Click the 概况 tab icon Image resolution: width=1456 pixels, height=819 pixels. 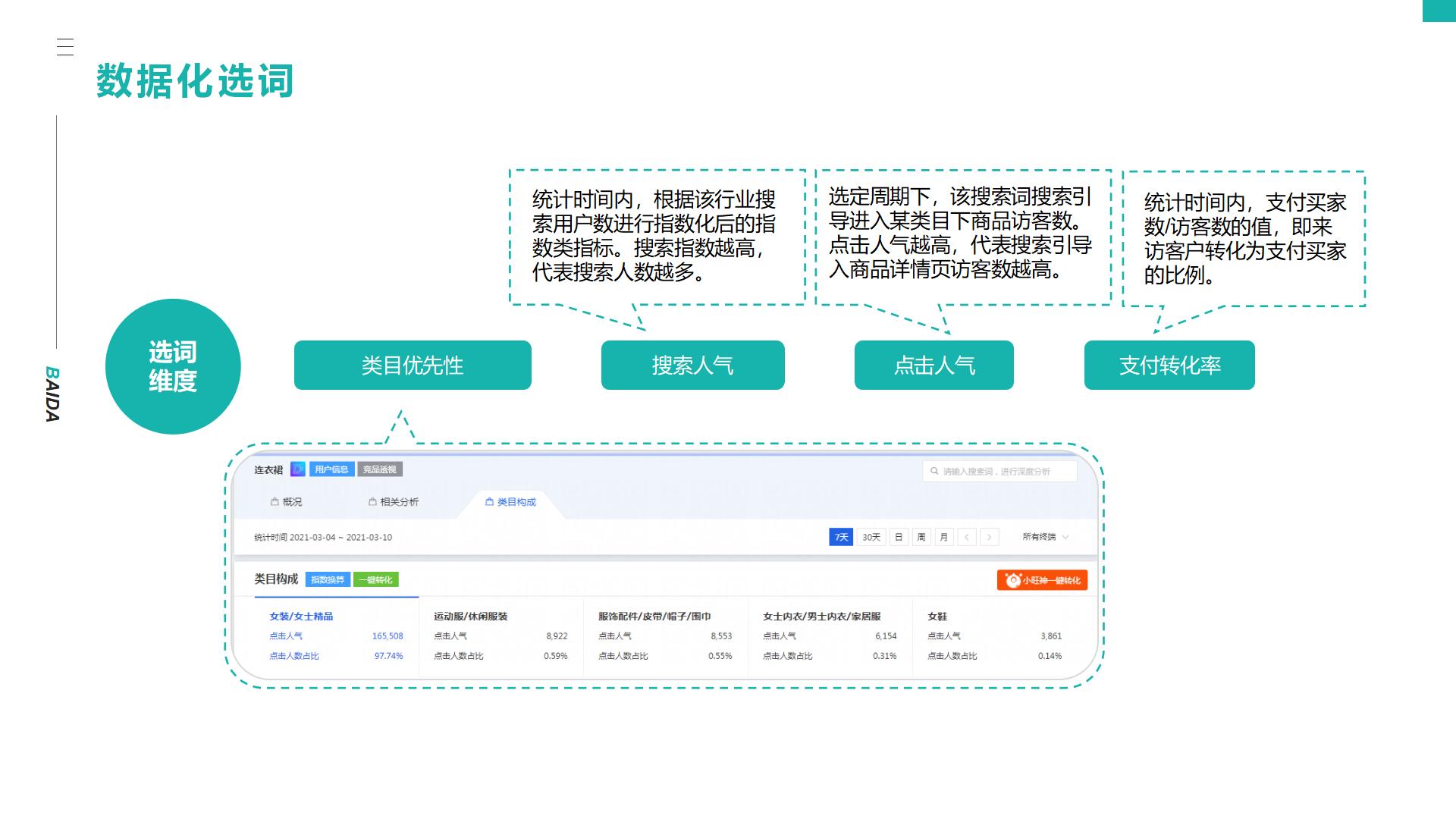pos(274,501)
